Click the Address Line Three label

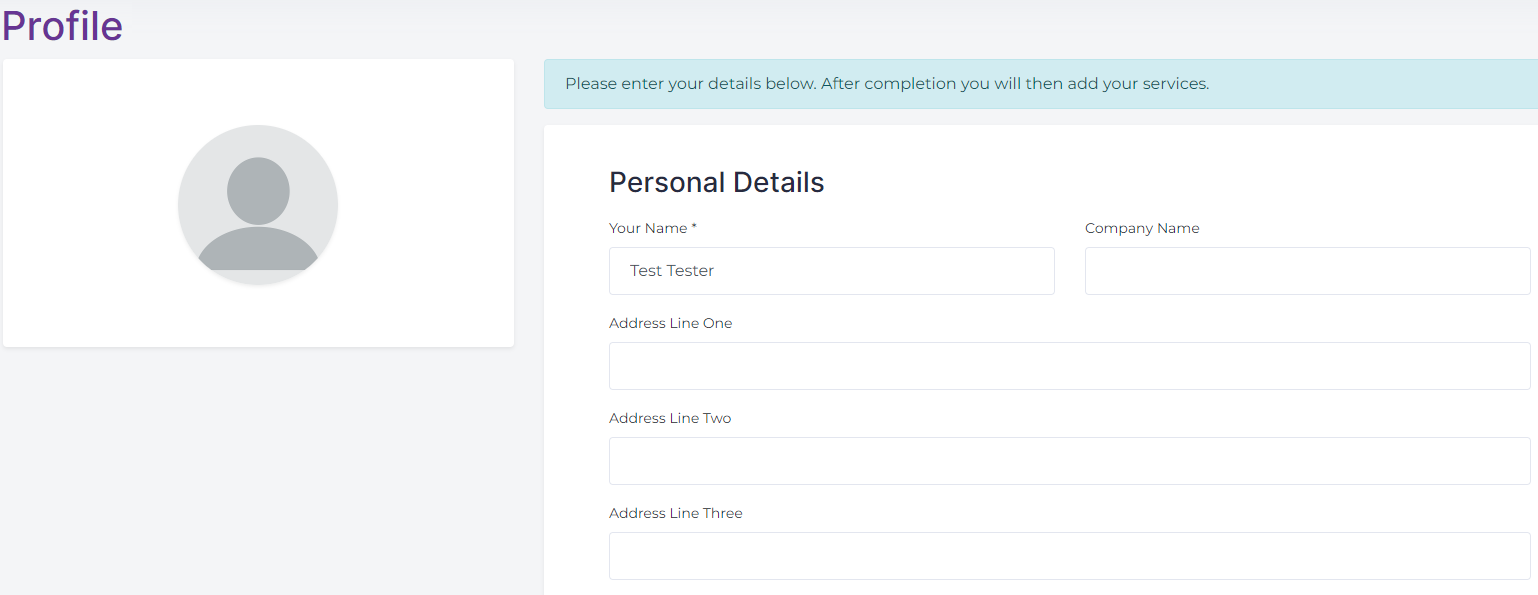coord(676,513)
